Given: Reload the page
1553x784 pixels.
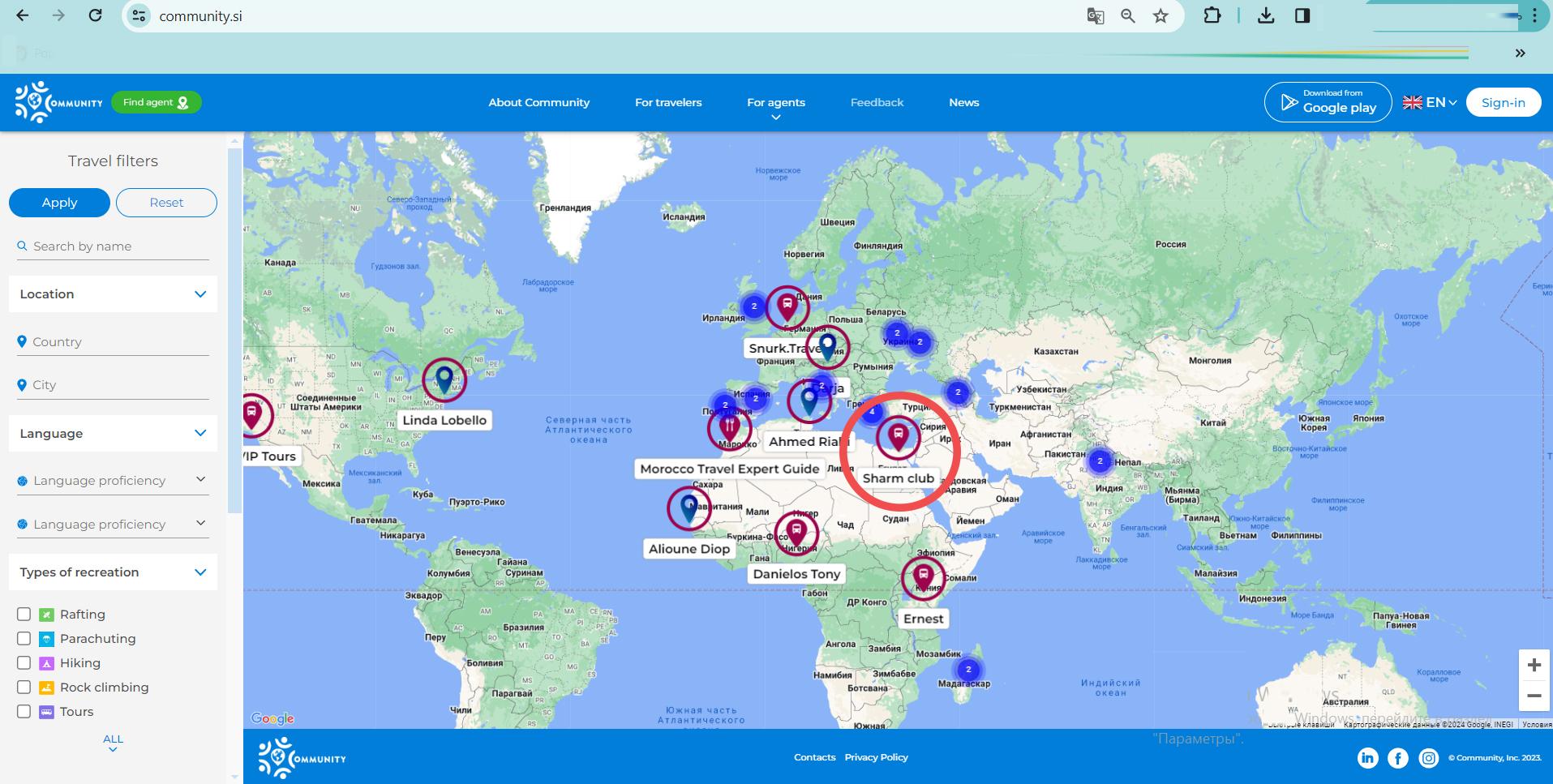Looking at the screenshot, I should 95,15.
